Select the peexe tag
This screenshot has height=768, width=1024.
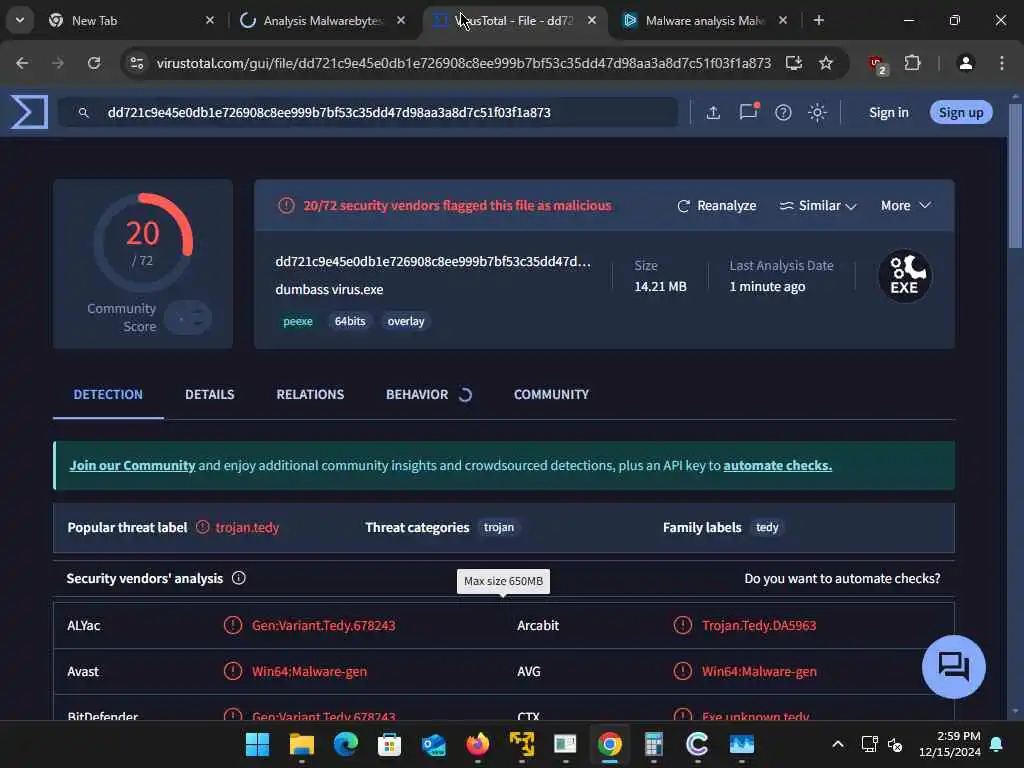[x=298, y=321]
